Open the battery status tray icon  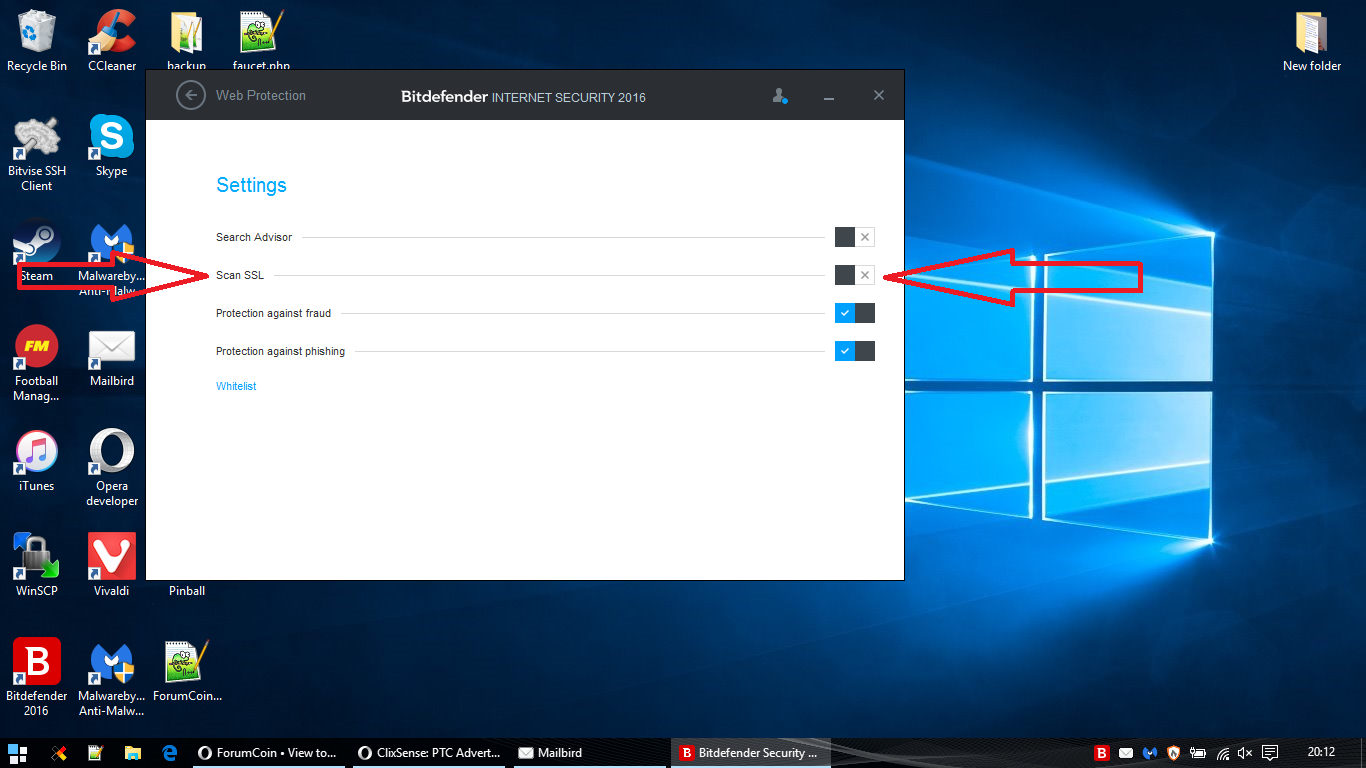(1198, 753)
